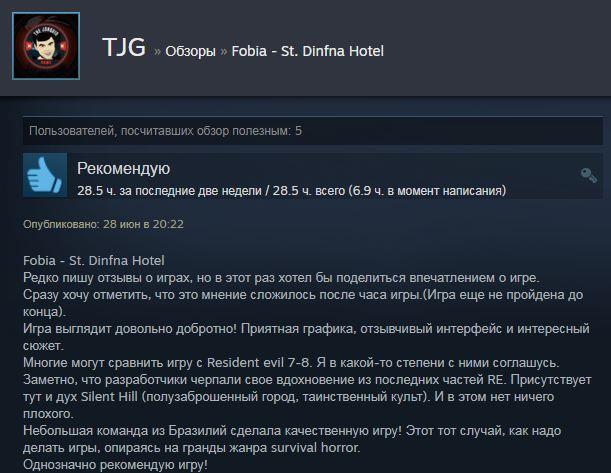Click the key icon beside the review rating
Screen dimensions: 611x473
pyautogui.click(x=588, y=175)
